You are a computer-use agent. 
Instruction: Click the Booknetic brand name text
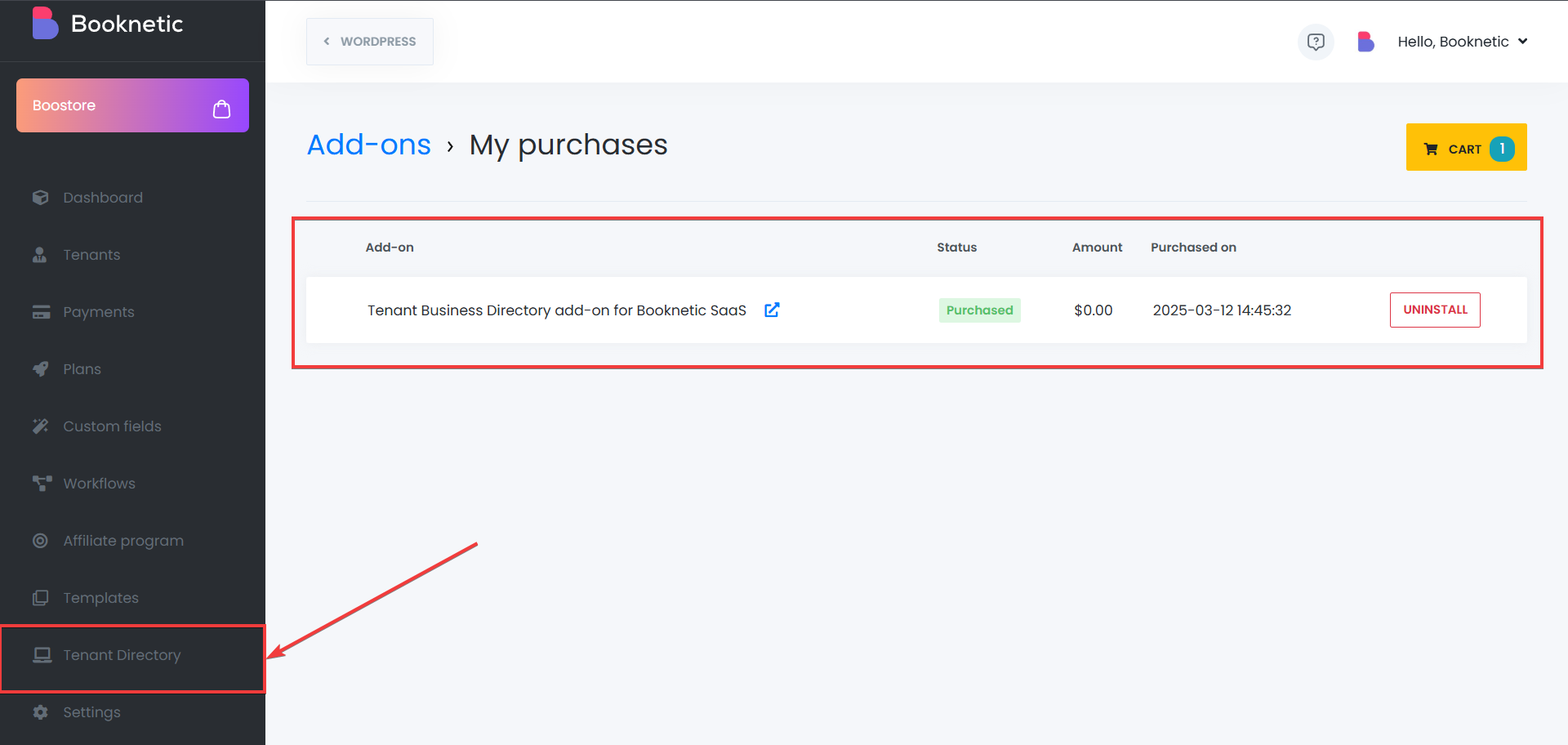tap(127, 24)
